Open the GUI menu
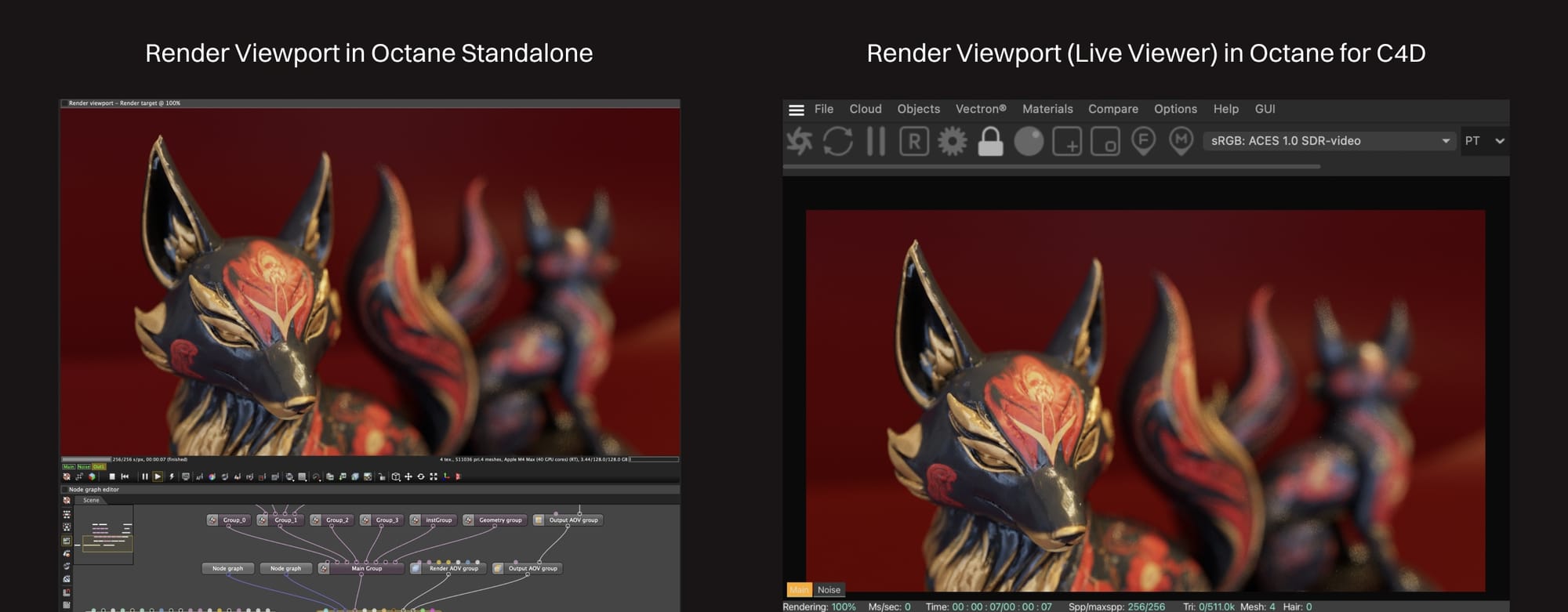1568x612 pixels. pyautogui.click(x=1265, y=109)
